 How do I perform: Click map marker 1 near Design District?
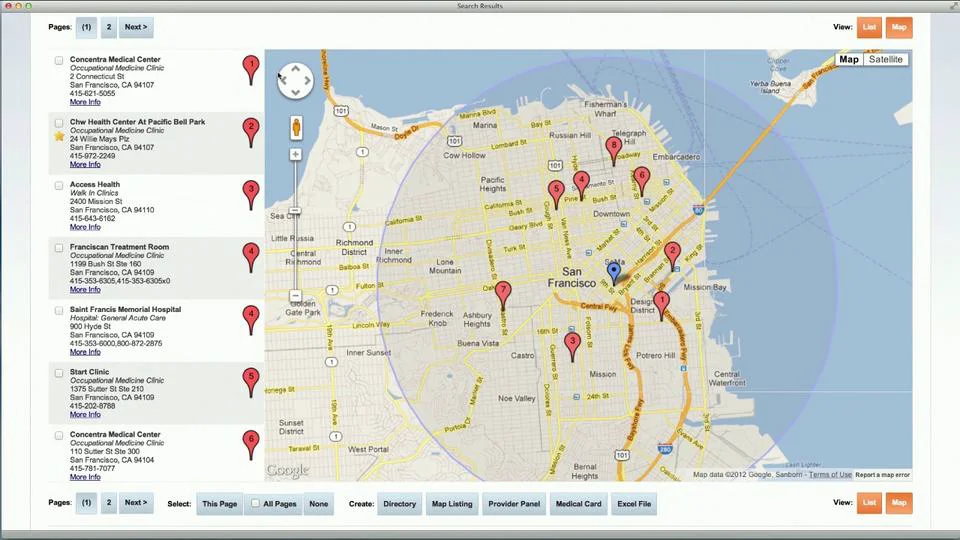pos(661,305)
